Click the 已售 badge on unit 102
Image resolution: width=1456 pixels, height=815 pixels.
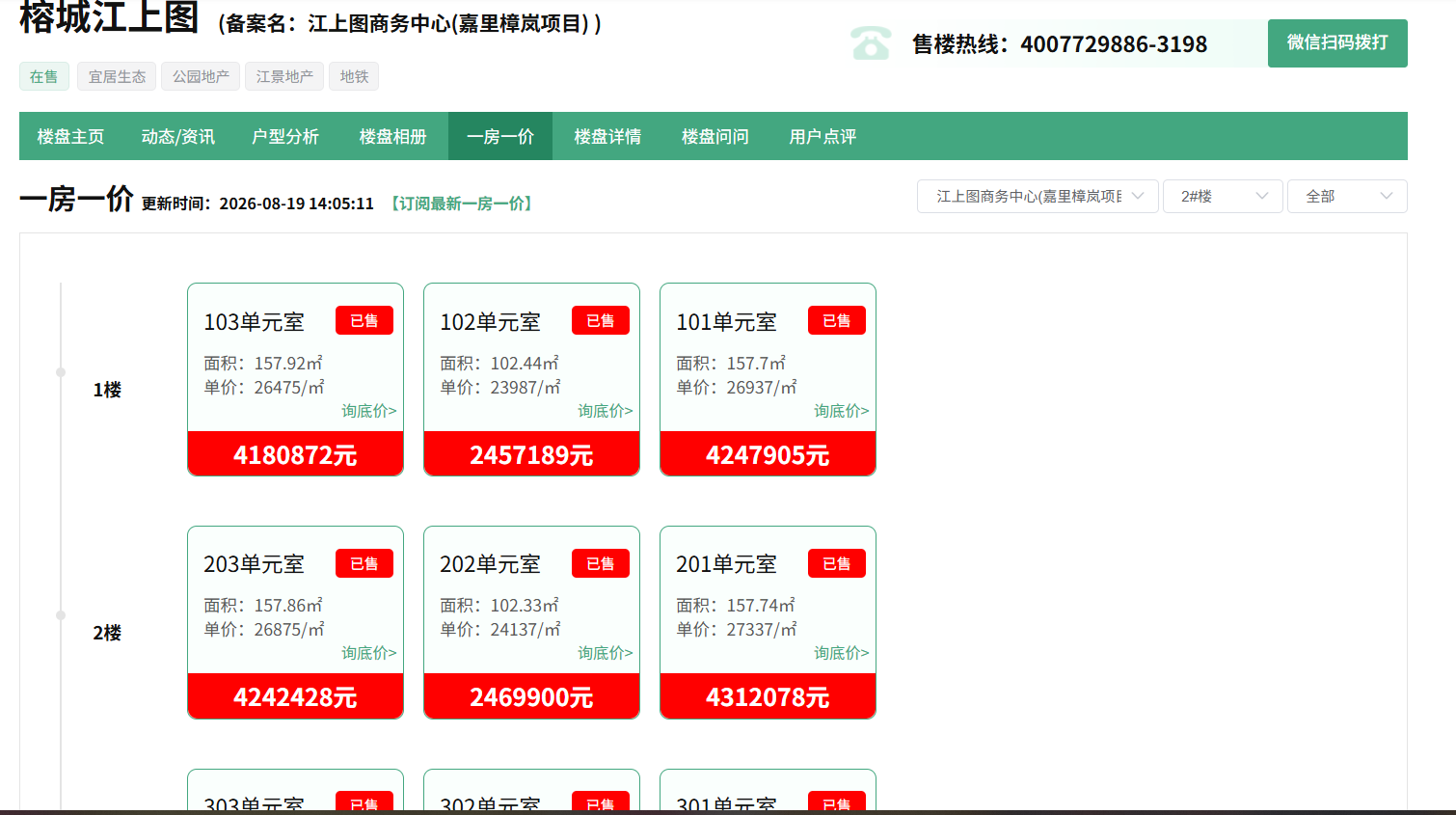tap(601, 320)
